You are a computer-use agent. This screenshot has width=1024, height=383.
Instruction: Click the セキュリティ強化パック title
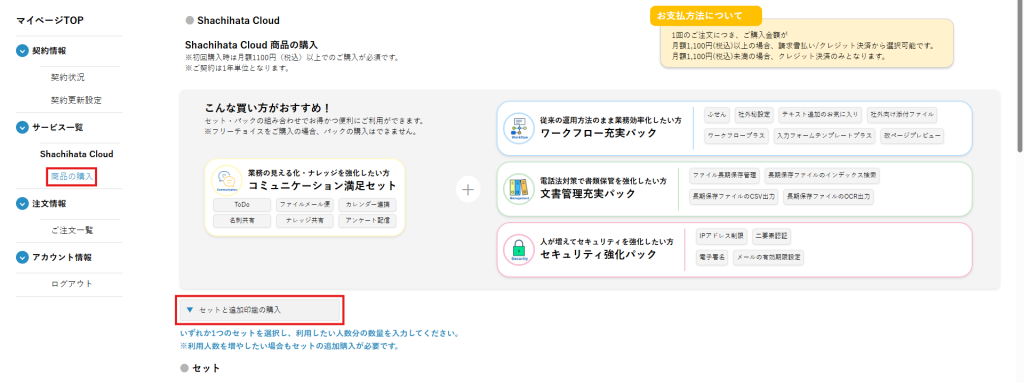[598, 255]
